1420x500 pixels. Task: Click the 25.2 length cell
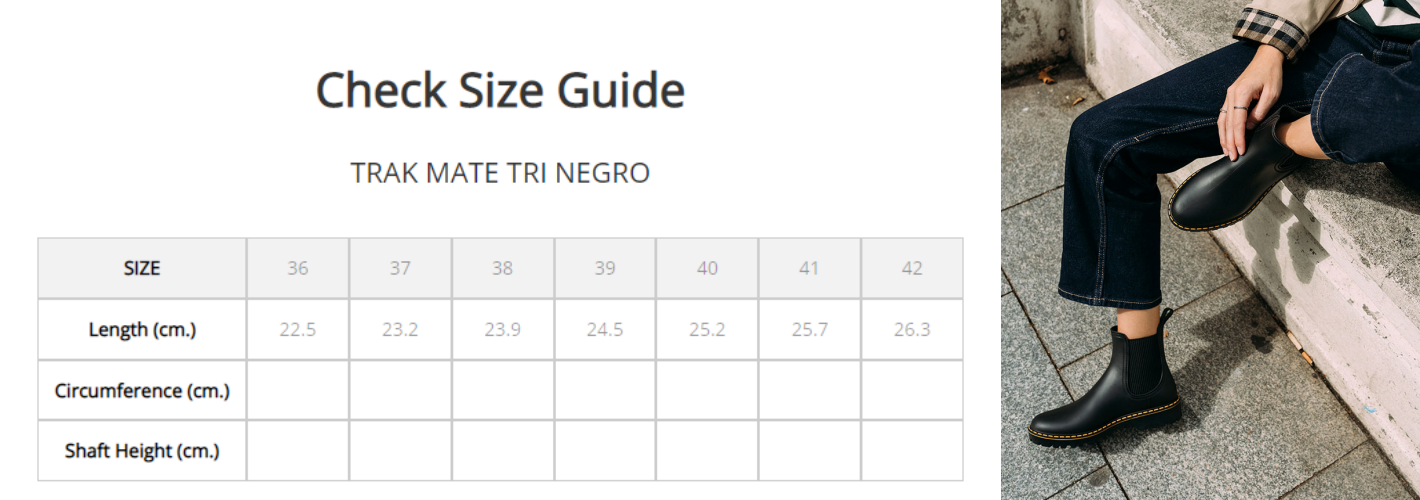707,329
